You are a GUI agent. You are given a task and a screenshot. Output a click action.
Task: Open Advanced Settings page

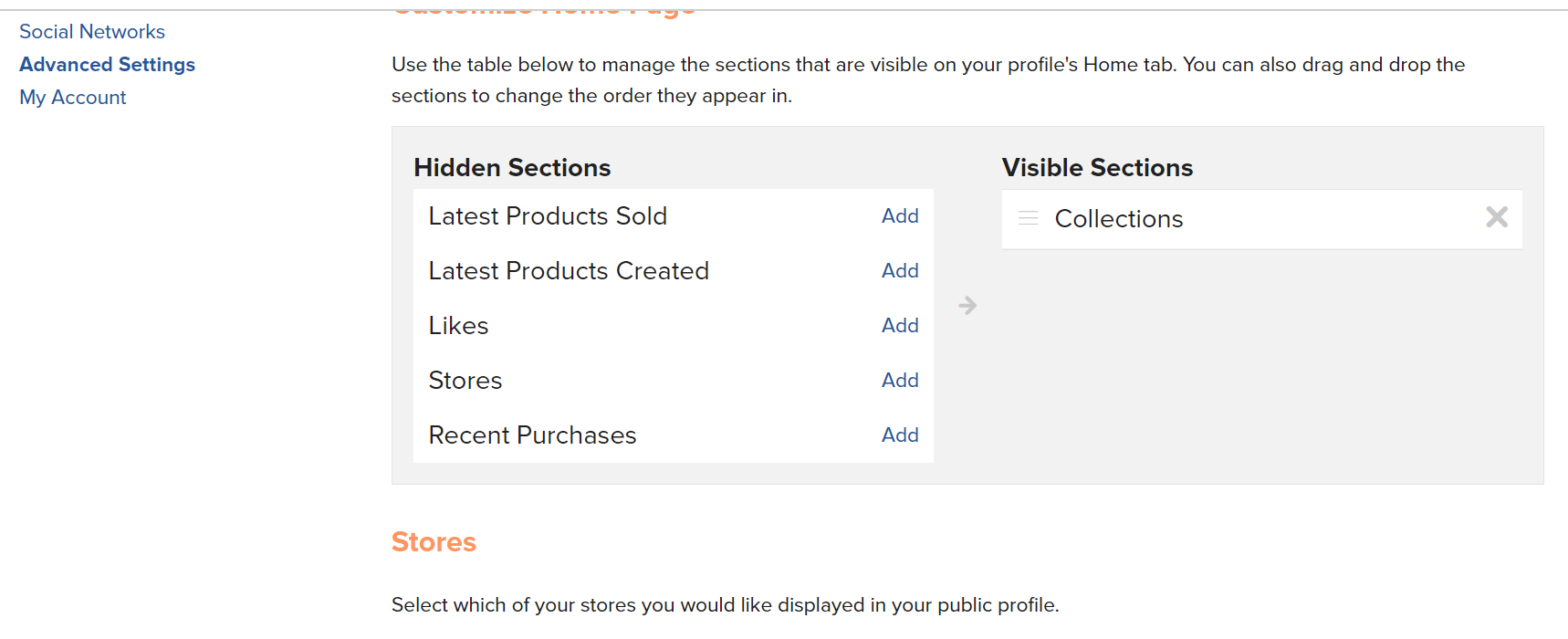coord(108,65)
